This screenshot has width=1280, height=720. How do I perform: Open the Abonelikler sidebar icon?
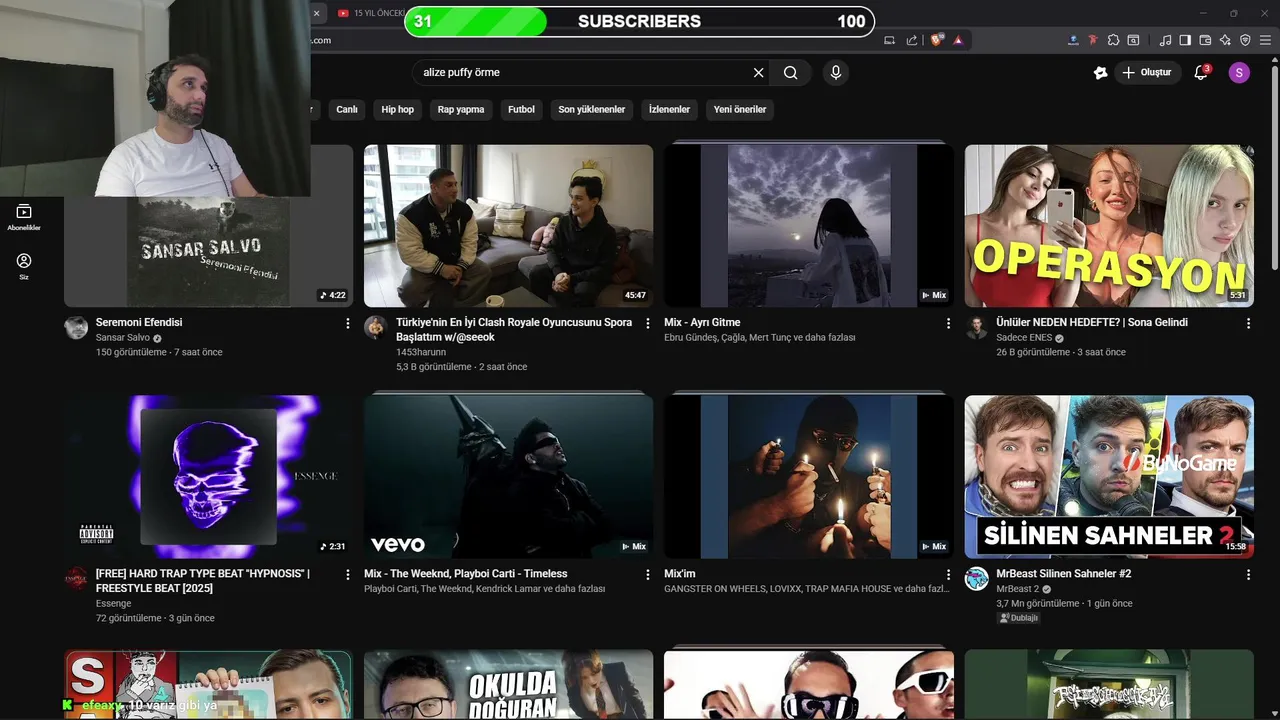point(24,217)
